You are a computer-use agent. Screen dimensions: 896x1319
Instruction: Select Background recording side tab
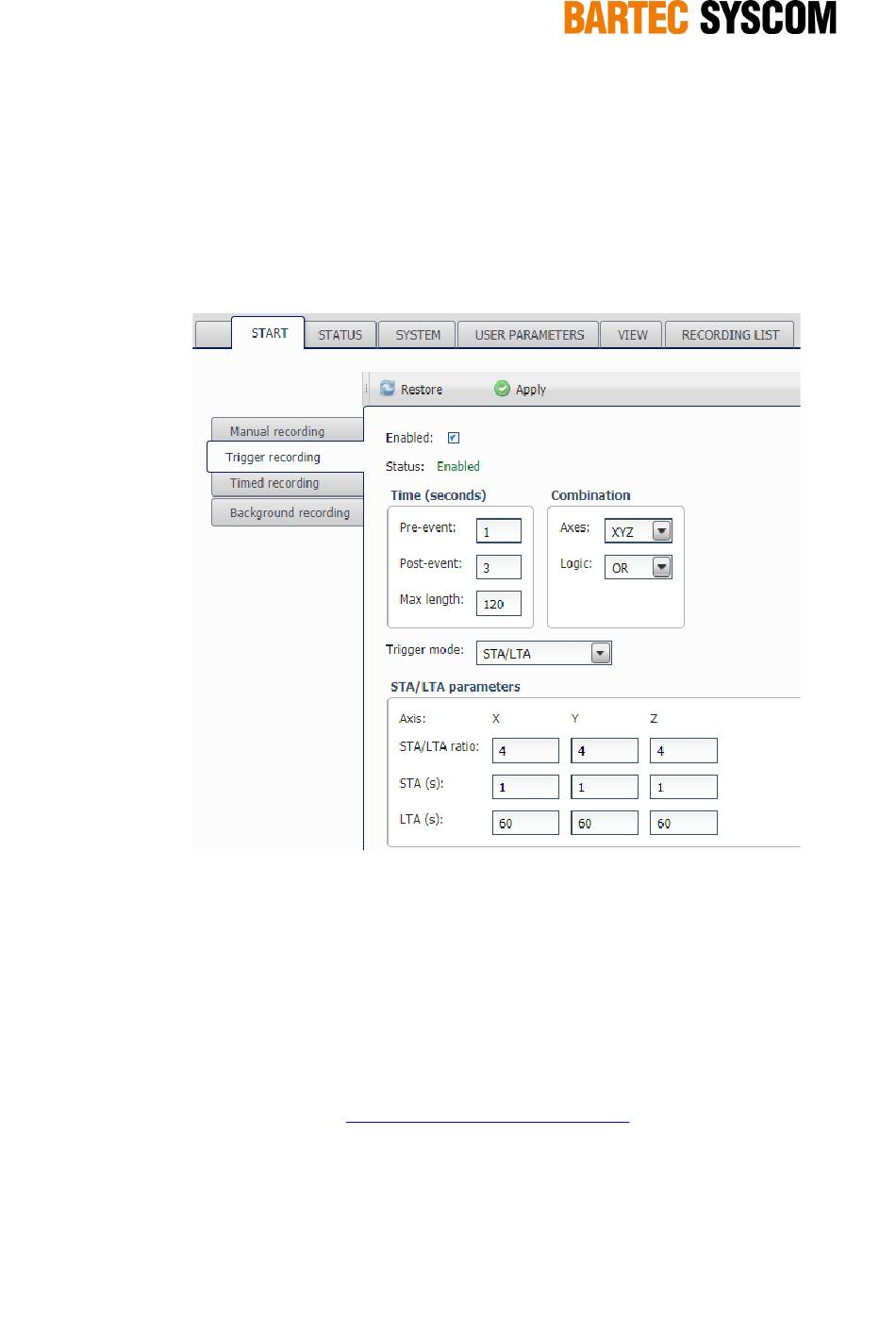[x=288, y=512]
